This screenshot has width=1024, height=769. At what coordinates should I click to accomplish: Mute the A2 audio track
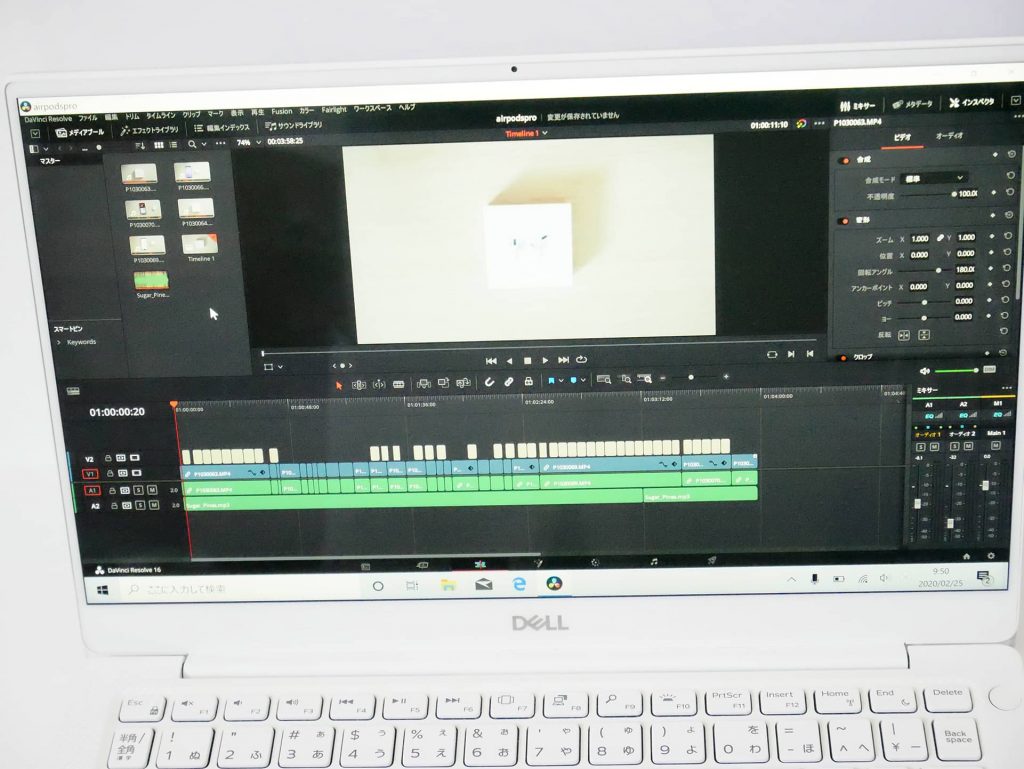click(x=153, y=505)
